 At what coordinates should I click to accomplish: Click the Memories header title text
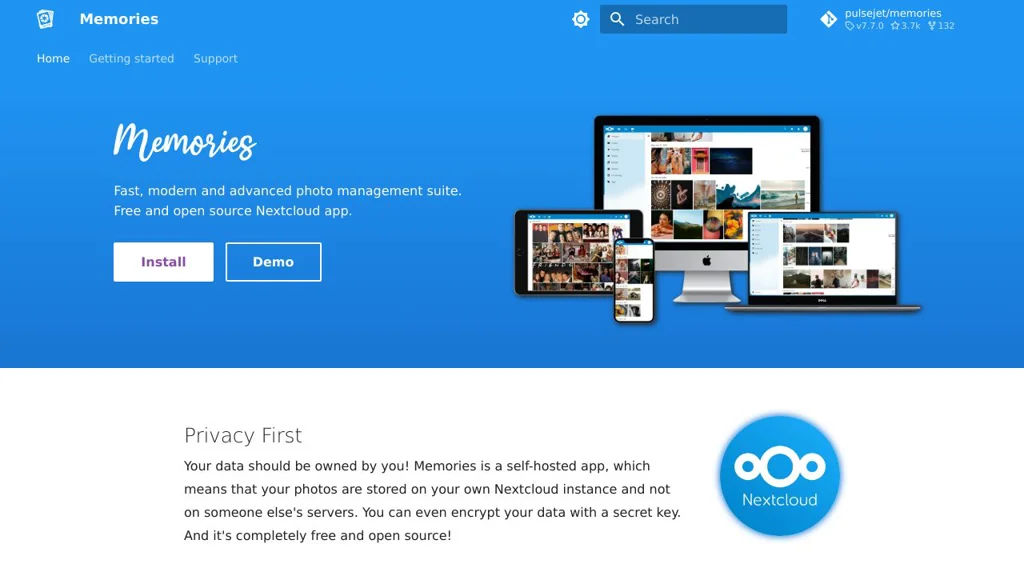(119, 19)
